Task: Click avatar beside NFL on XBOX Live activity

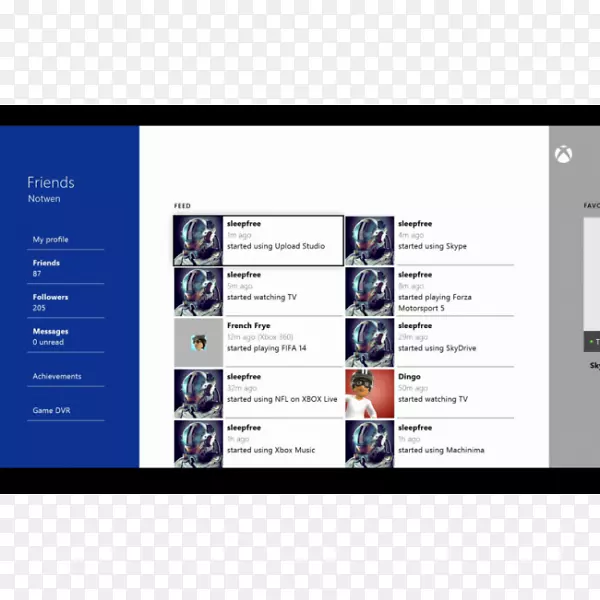Action: [x=198, y=393]
